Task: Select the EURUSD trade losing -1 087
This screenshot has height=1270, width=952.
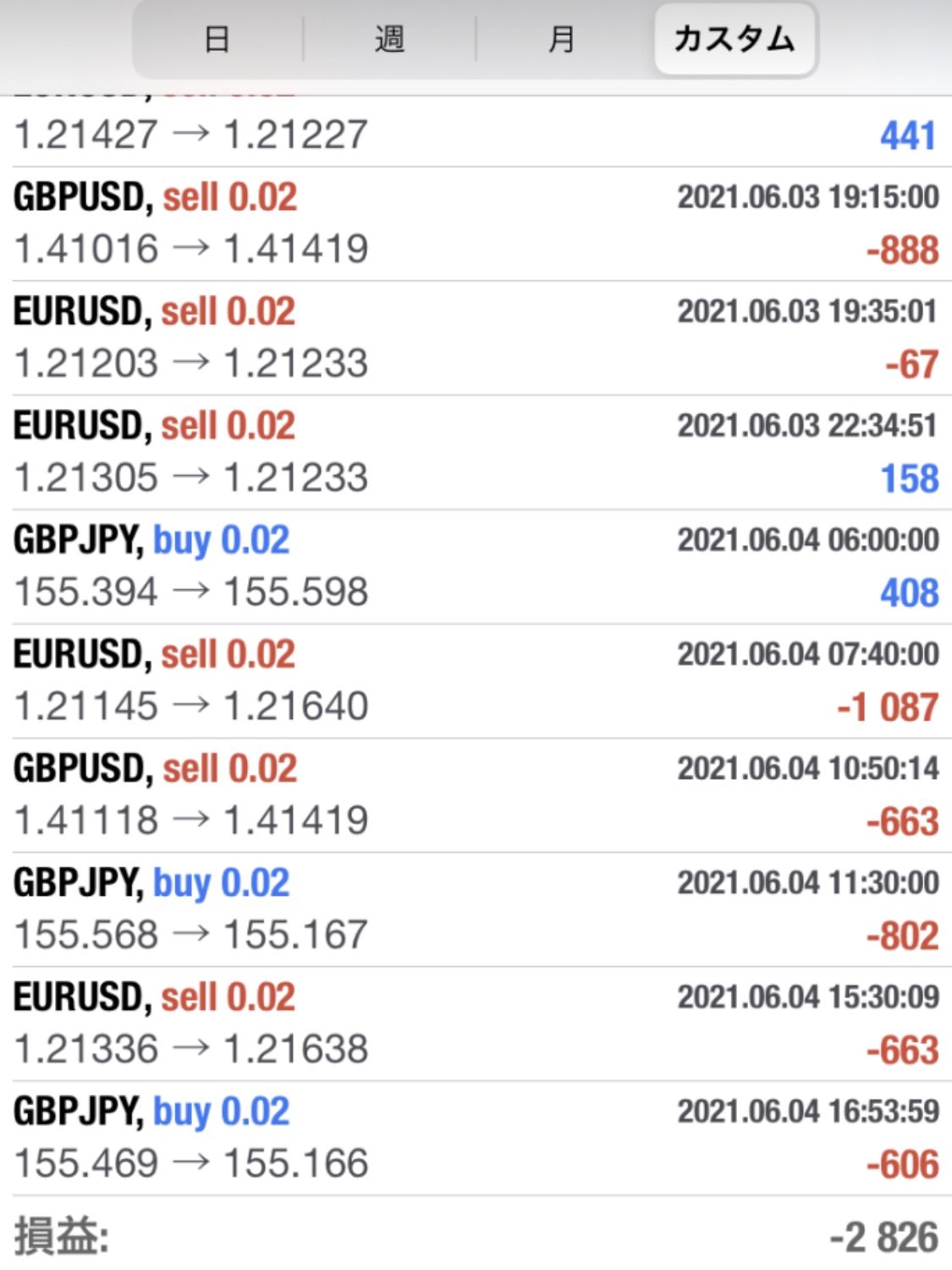Action: pos(476,681)
